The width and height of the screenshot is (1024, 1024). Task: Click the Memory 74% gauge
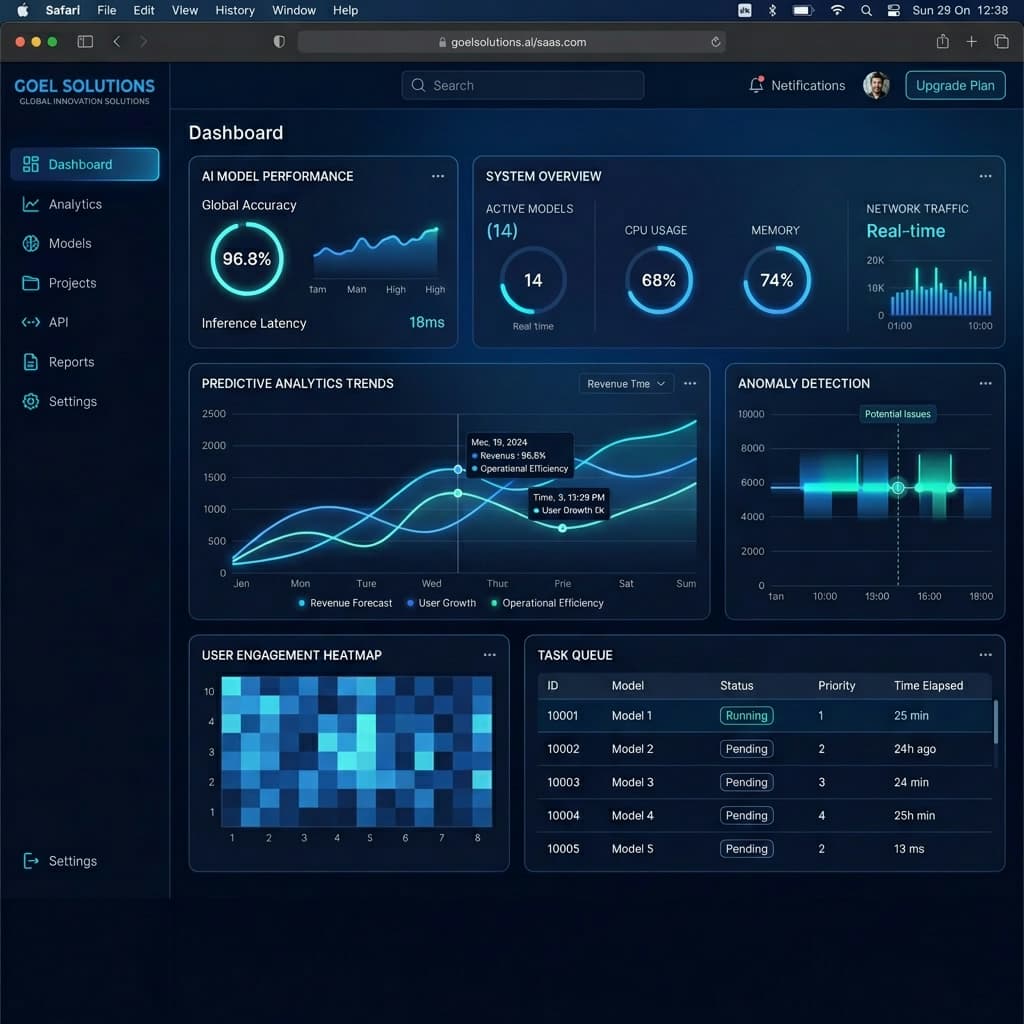776,280
